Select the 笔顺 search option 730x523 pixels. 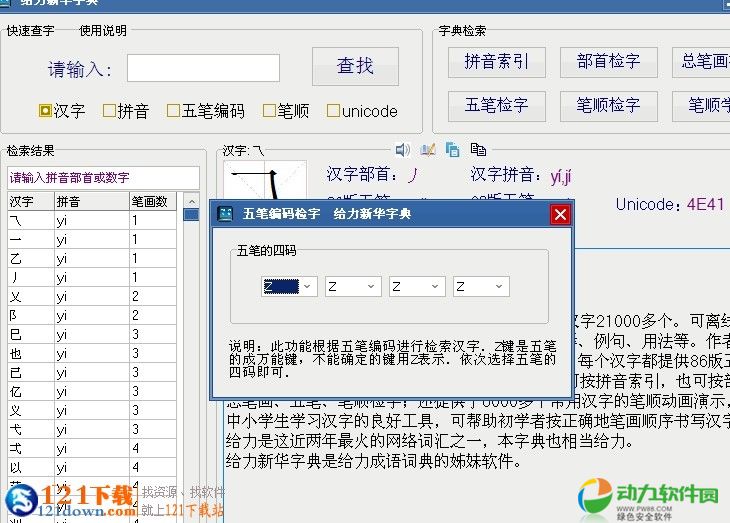(269, 111)
